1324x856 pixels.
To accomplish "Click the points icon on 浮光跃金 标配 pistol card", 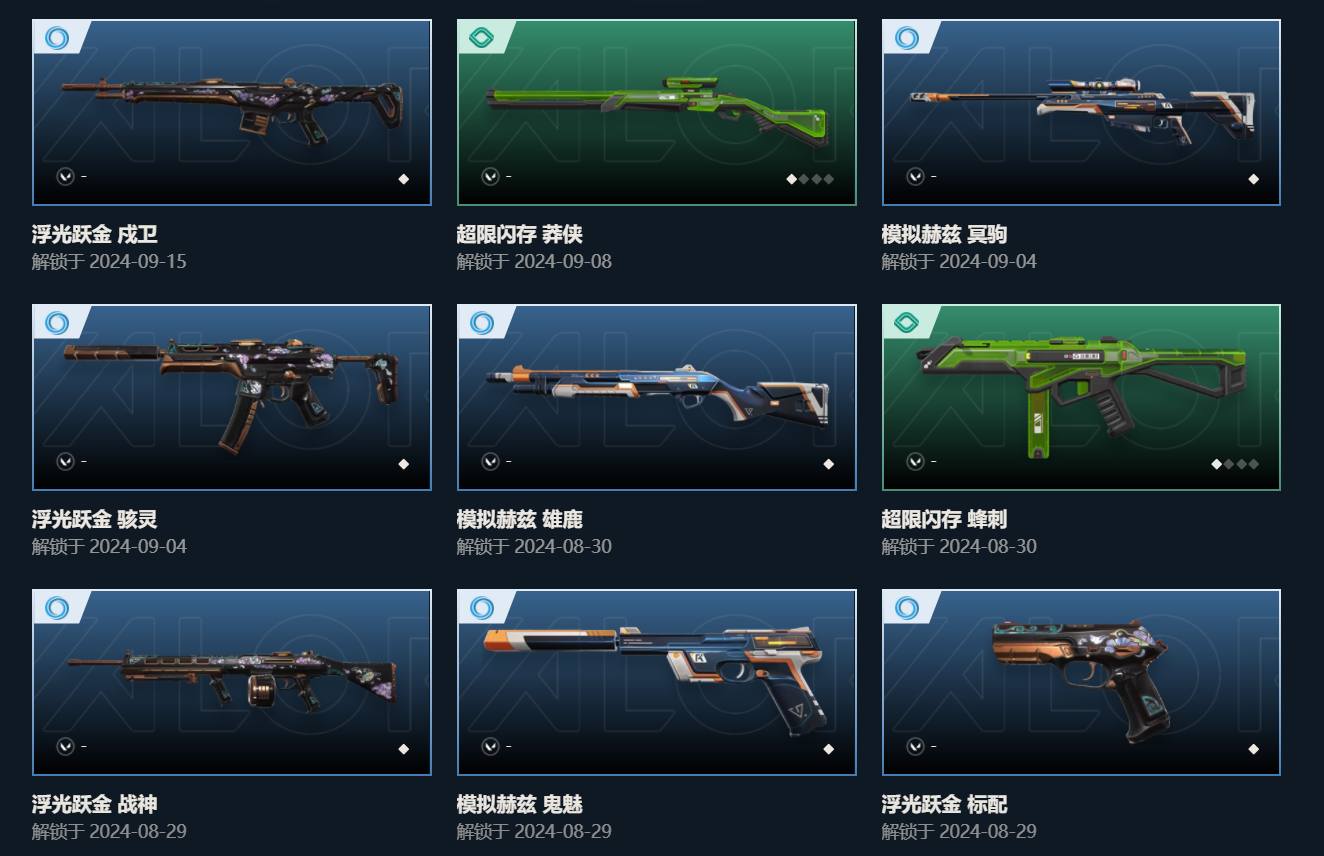I will tap(915, 746).
